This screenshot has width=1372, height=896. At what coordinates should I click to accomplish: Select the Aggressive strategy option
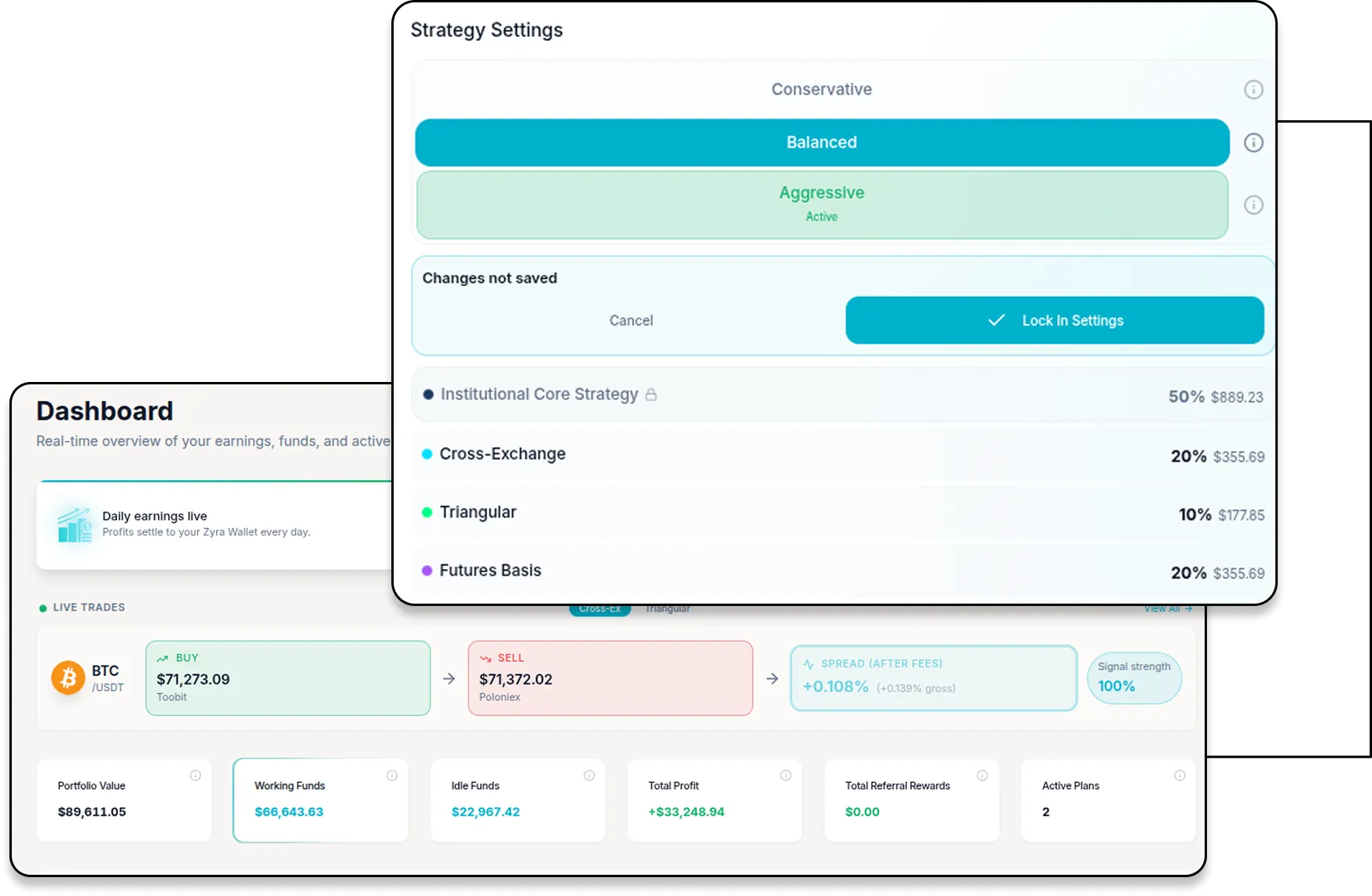click(821, 204)
